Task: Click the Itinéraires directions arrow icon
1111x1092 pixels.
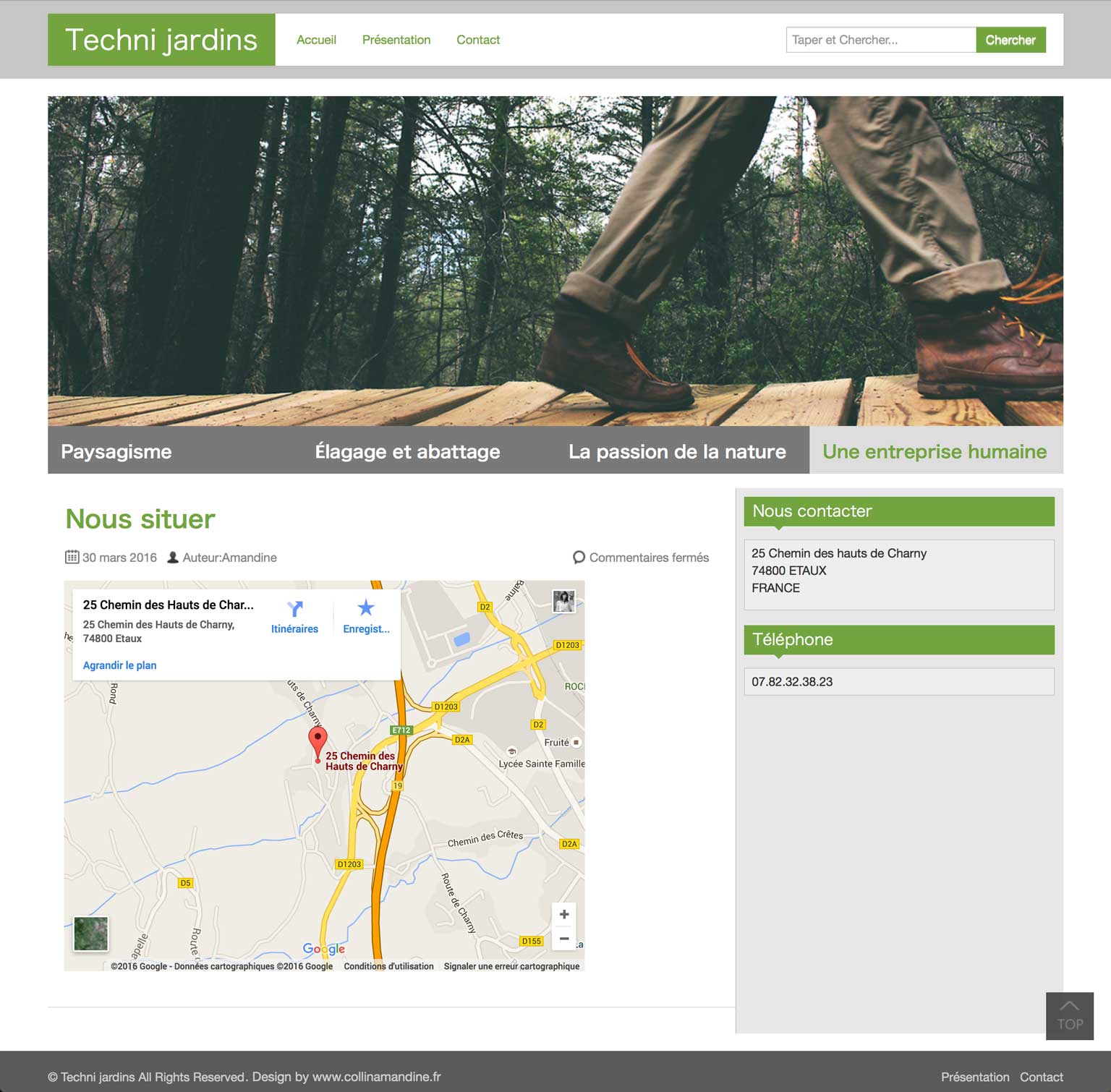Action: coord(294,609)
